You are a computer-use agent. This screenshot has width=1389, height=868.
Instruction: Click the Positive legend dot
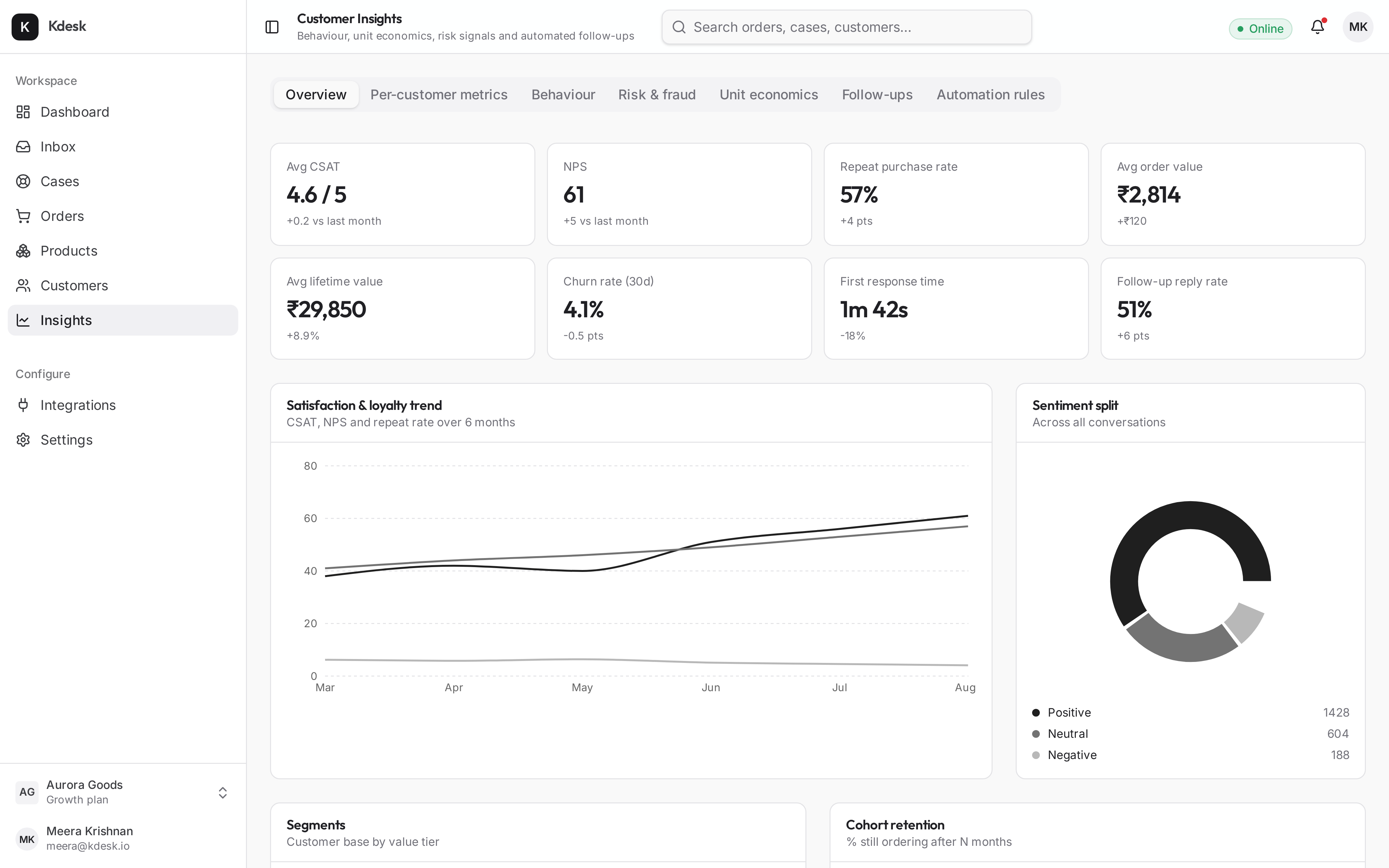(x=1036, y=713)
